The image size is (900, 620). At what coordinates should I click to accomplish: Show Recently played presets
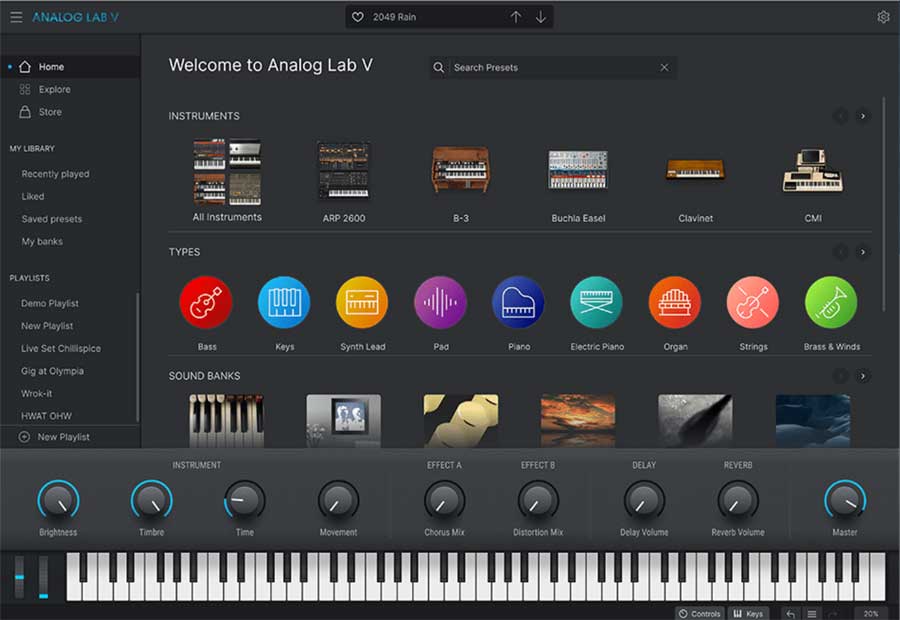click(55, 173)
